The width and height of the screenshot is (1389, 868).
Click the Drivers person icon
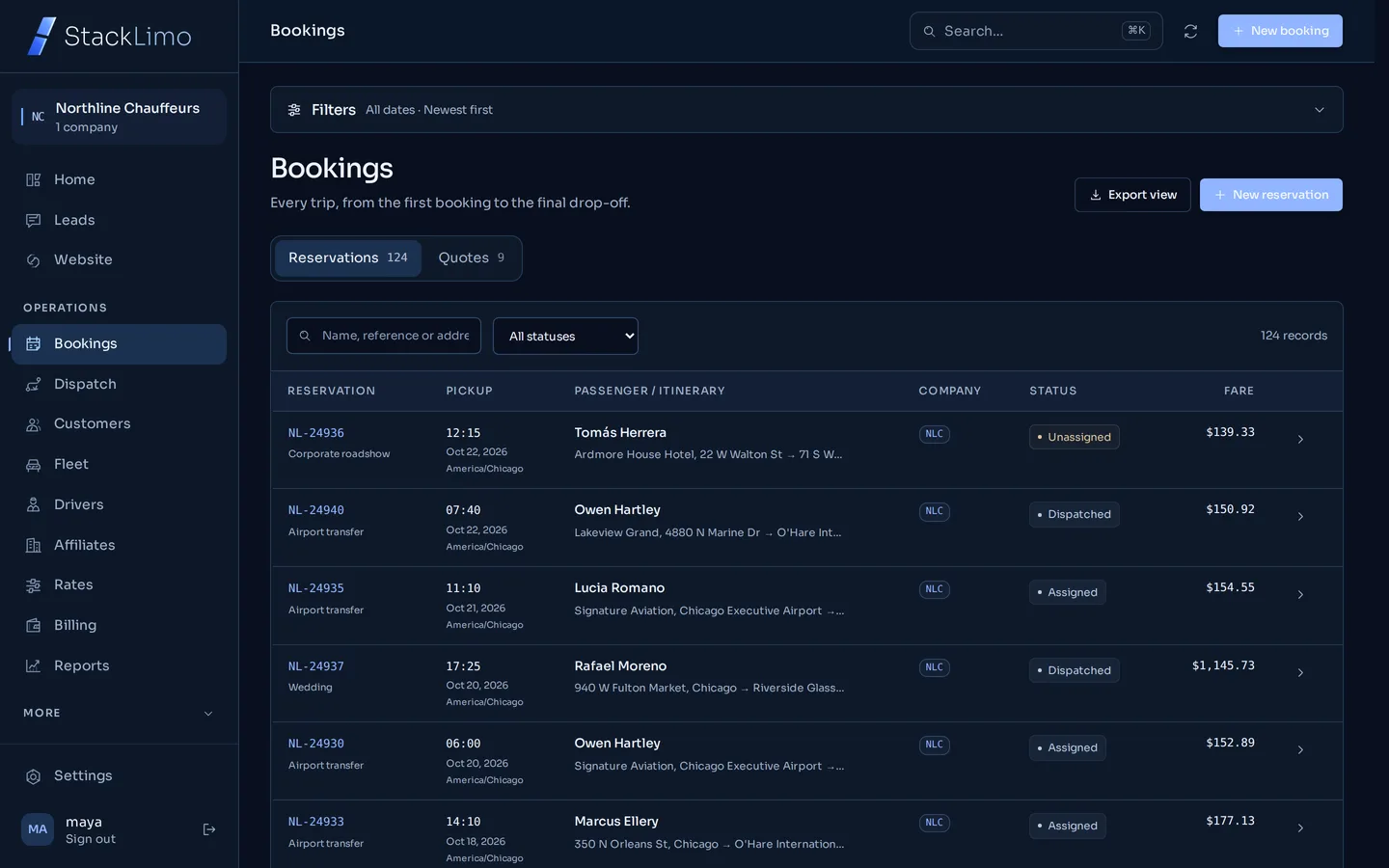coord(34,505)
